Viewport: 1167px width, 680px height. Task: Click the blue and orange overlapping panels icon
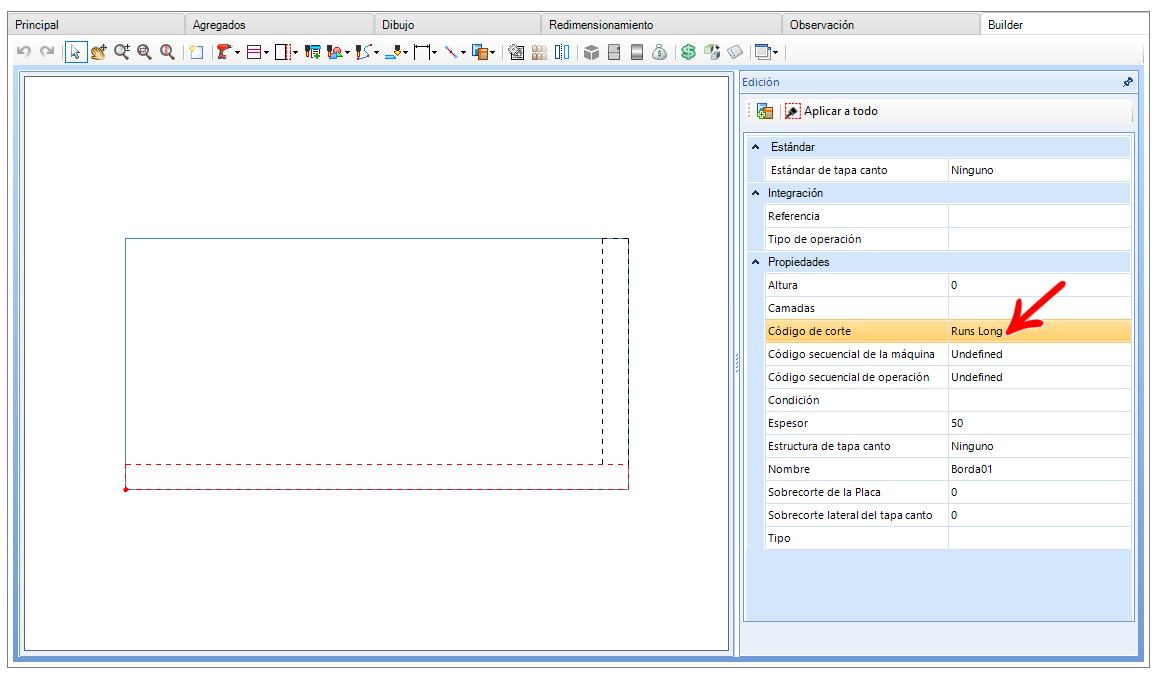tap(480, 51)
